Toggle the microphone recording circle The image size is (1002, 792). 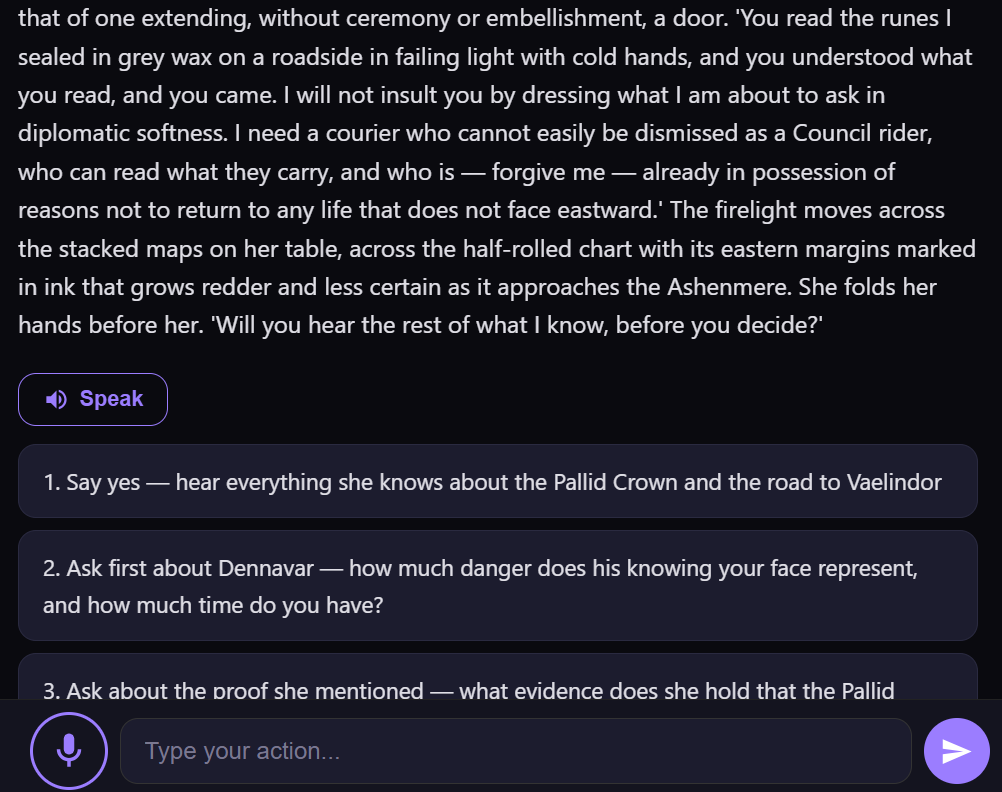click(68, 750)
